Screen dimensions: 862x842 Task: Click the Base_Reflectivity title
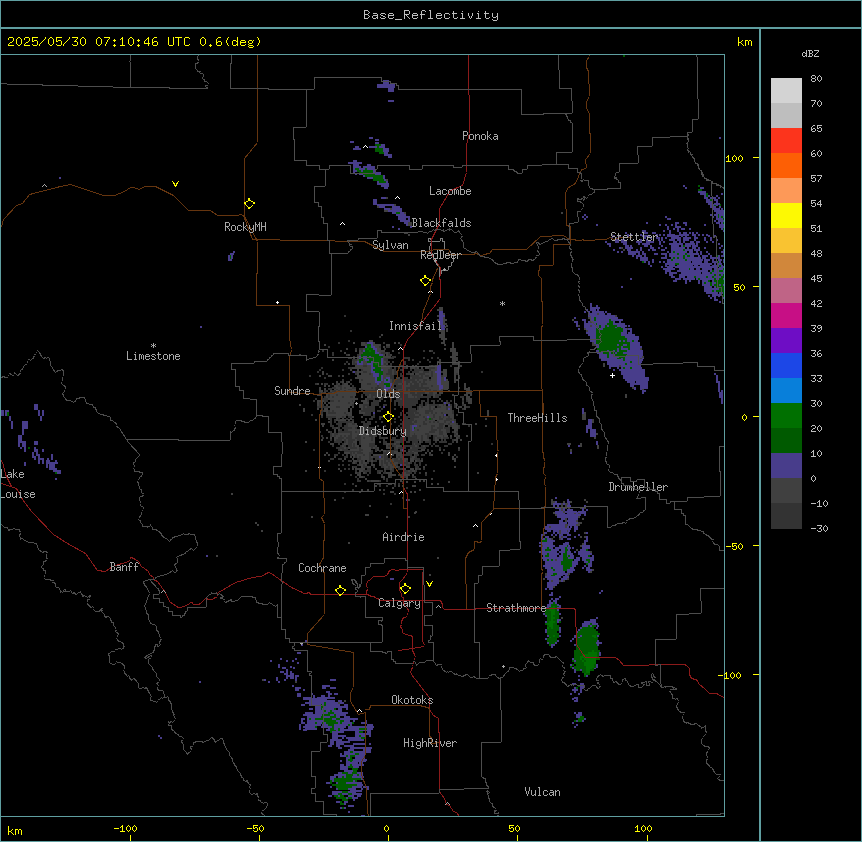pyautogui.click(x=431, y=15)
